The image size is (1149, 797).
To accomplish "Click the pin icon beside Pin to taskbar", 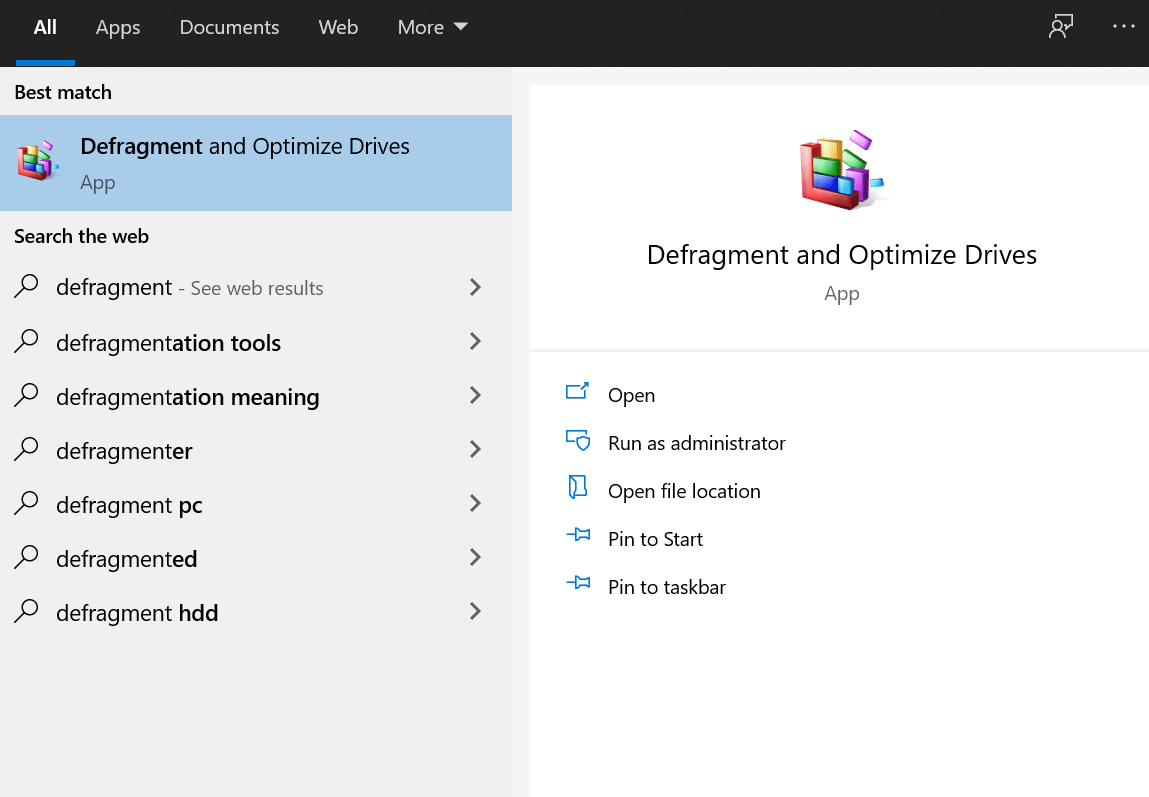I will click(578, 584).
